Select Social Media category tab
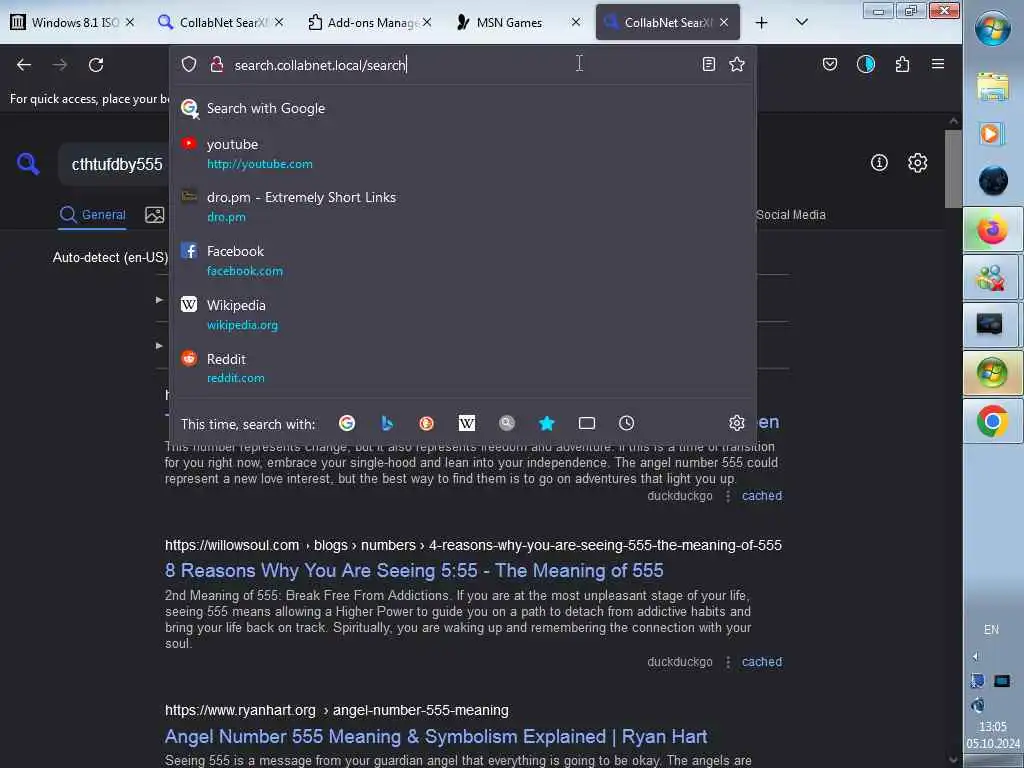Viewport: 1024px width, 768px height. pyautogui.click(x=790, y=215)
